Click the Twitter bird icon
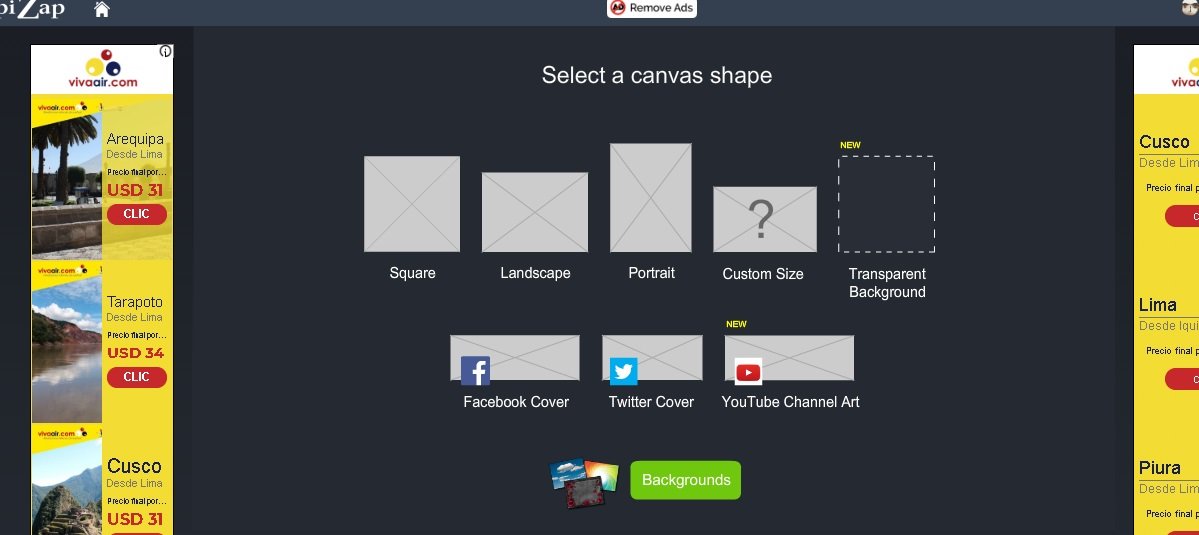This screenshot has height=535, width=1199. 623,371
